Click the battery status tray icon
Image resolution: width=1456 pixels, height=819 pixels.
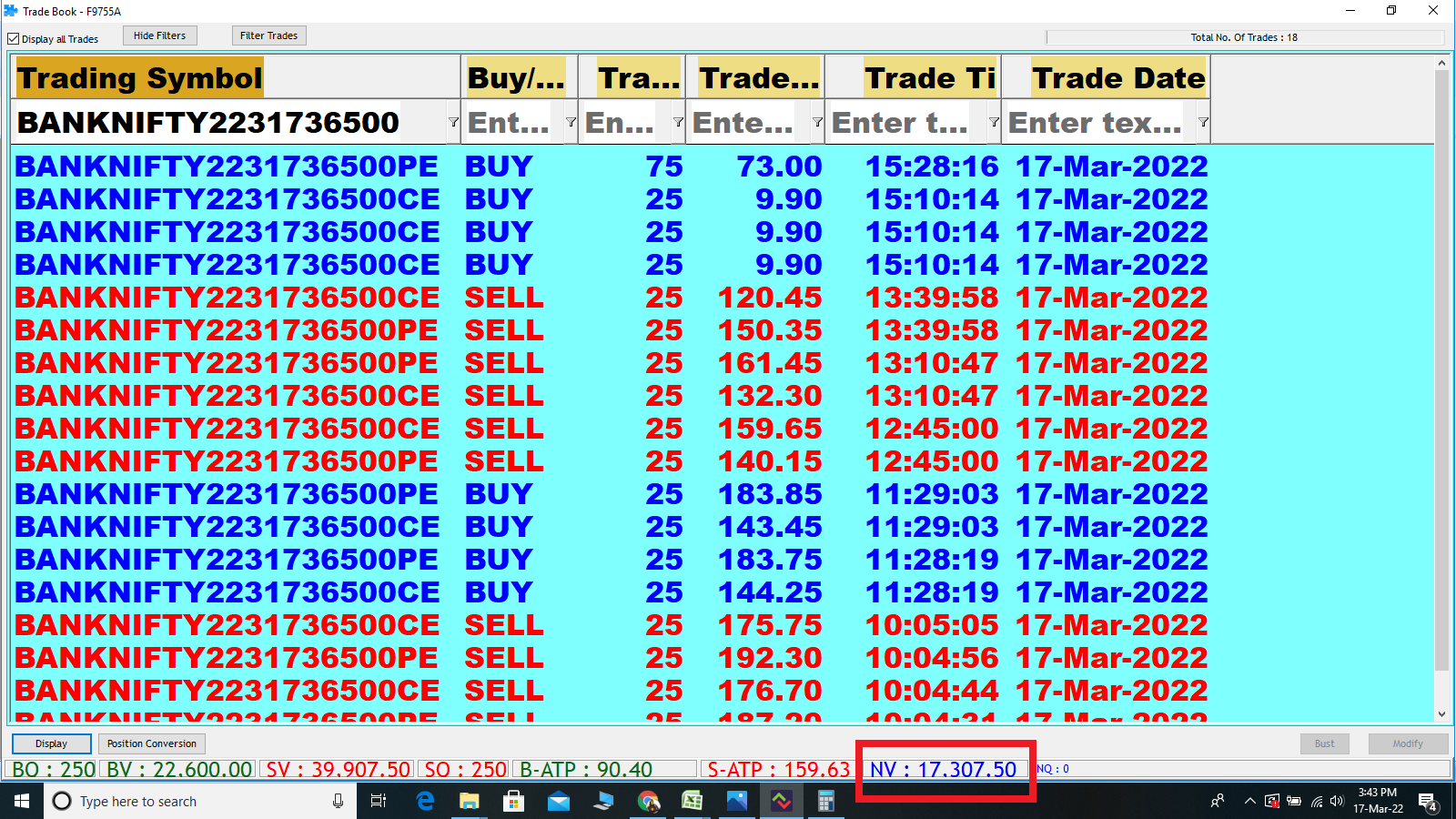tap(1293, 801)
